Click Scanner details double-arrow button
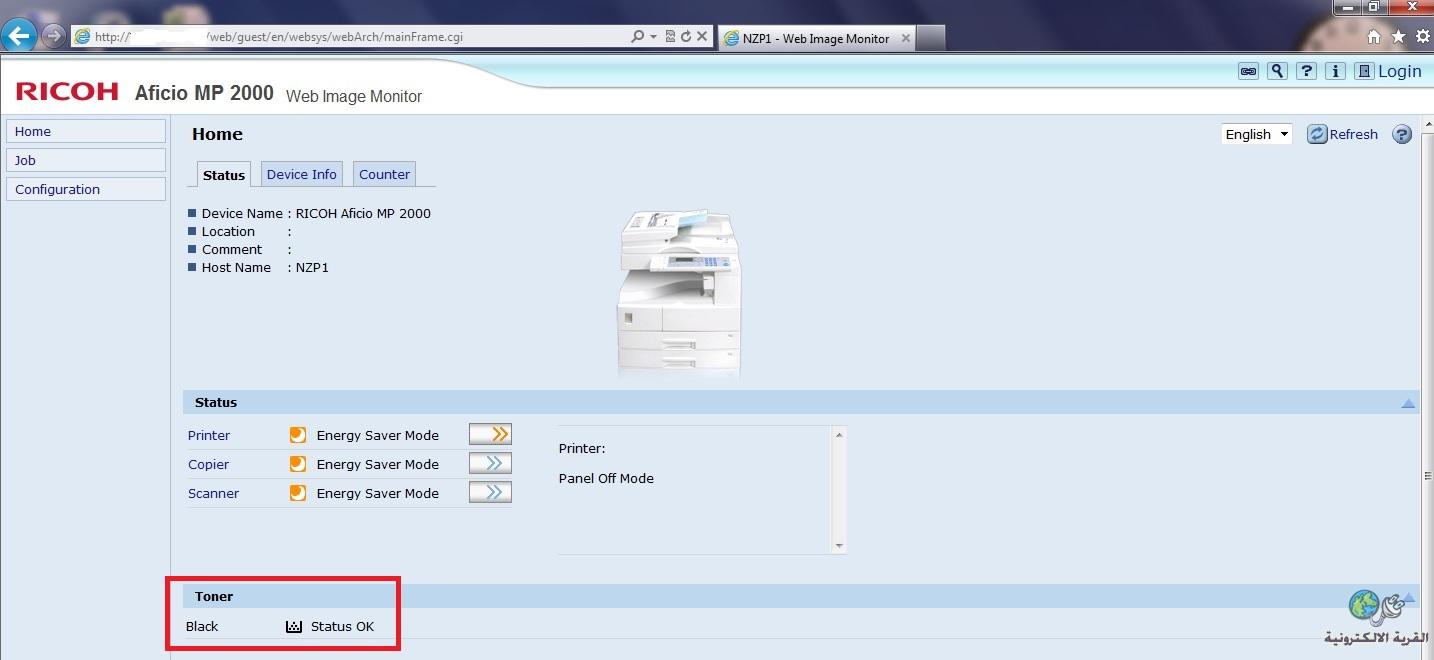 (490, 492)
